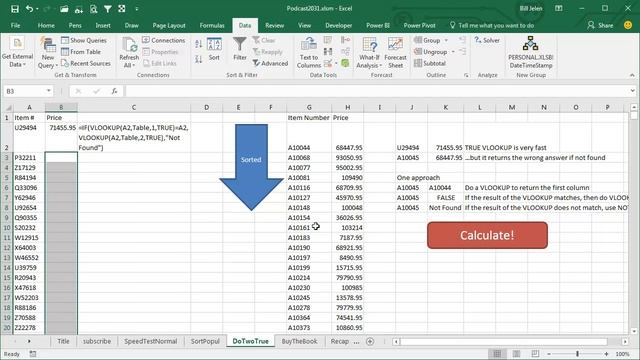Switch to the Formulas tab

click(212, 25)
